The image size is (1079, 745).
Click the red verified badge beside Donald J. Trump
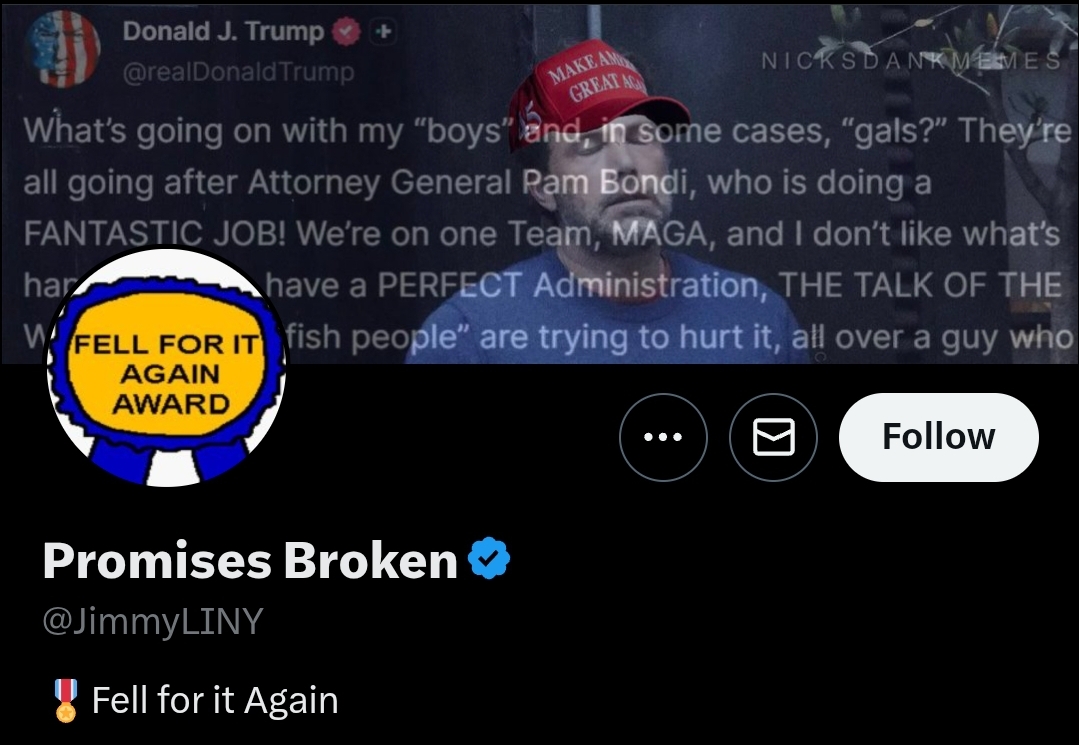click(346, 32)
